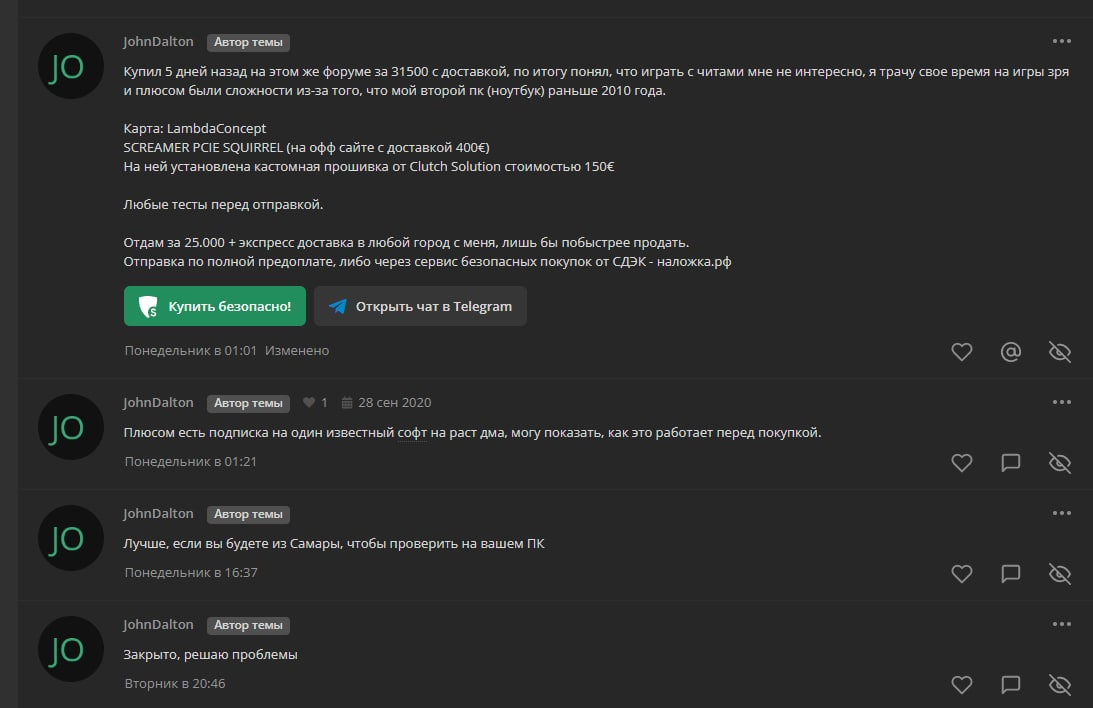Like the post mentioning Самара
The height and width of the screenshot is (708, 1093).
coord(961,574)
